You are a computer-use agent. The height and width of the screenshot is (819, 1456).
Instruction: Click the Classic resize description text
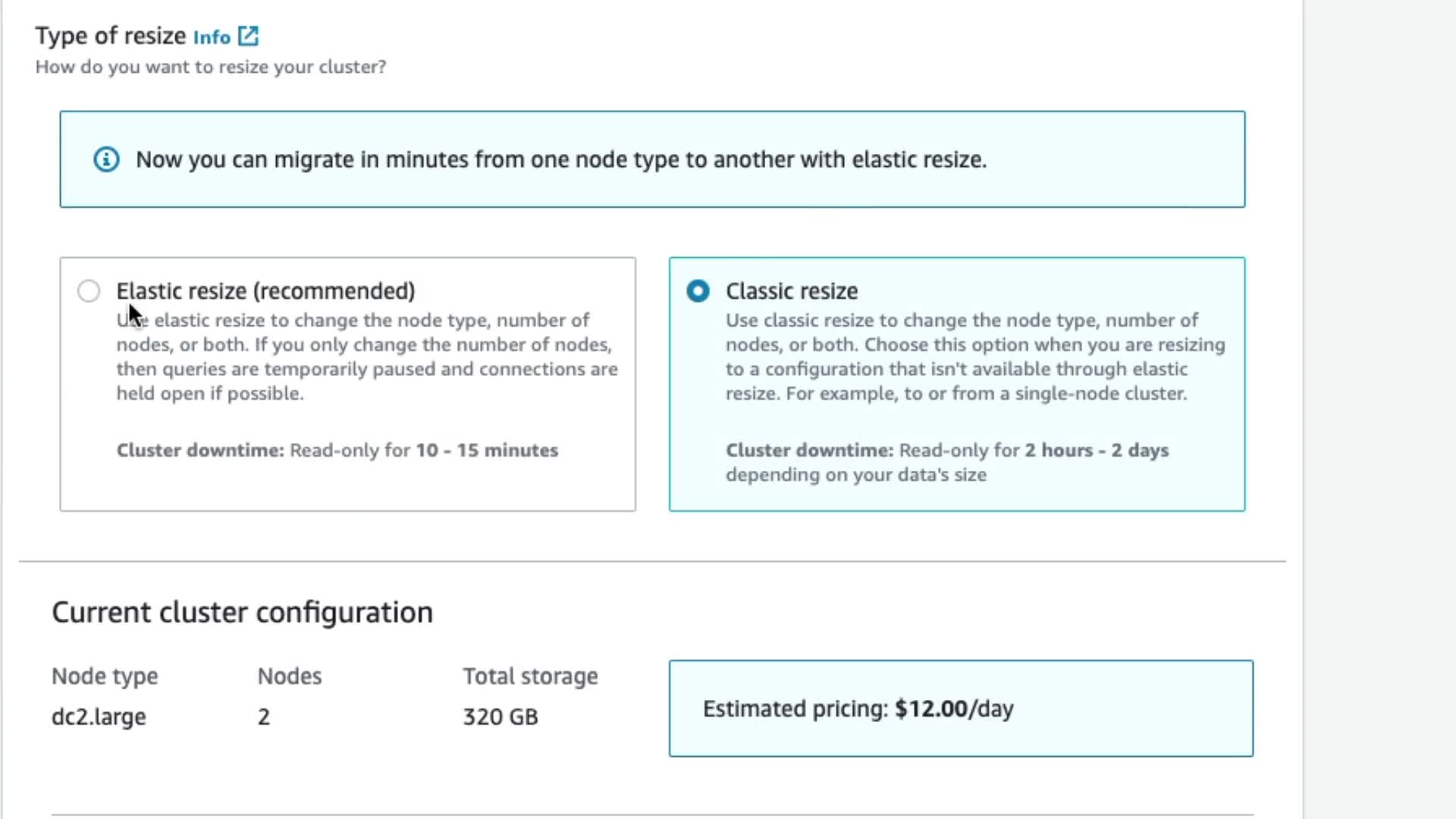974,356
